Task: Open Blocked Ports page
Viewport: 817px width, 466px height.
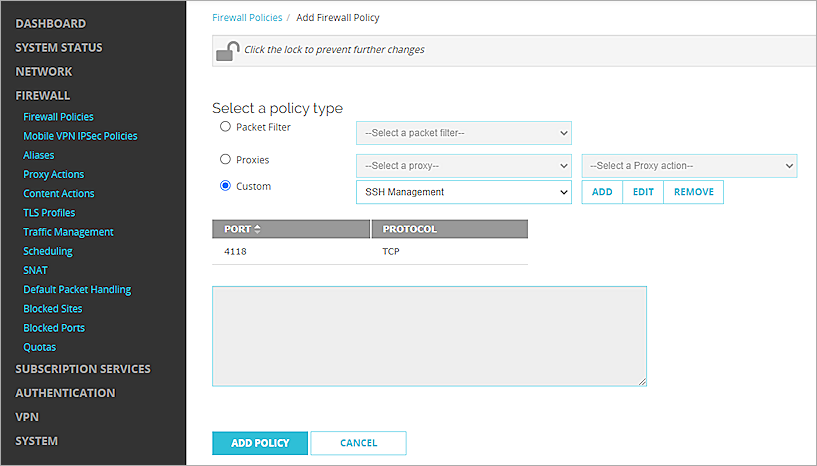Action: pos(54,328)
